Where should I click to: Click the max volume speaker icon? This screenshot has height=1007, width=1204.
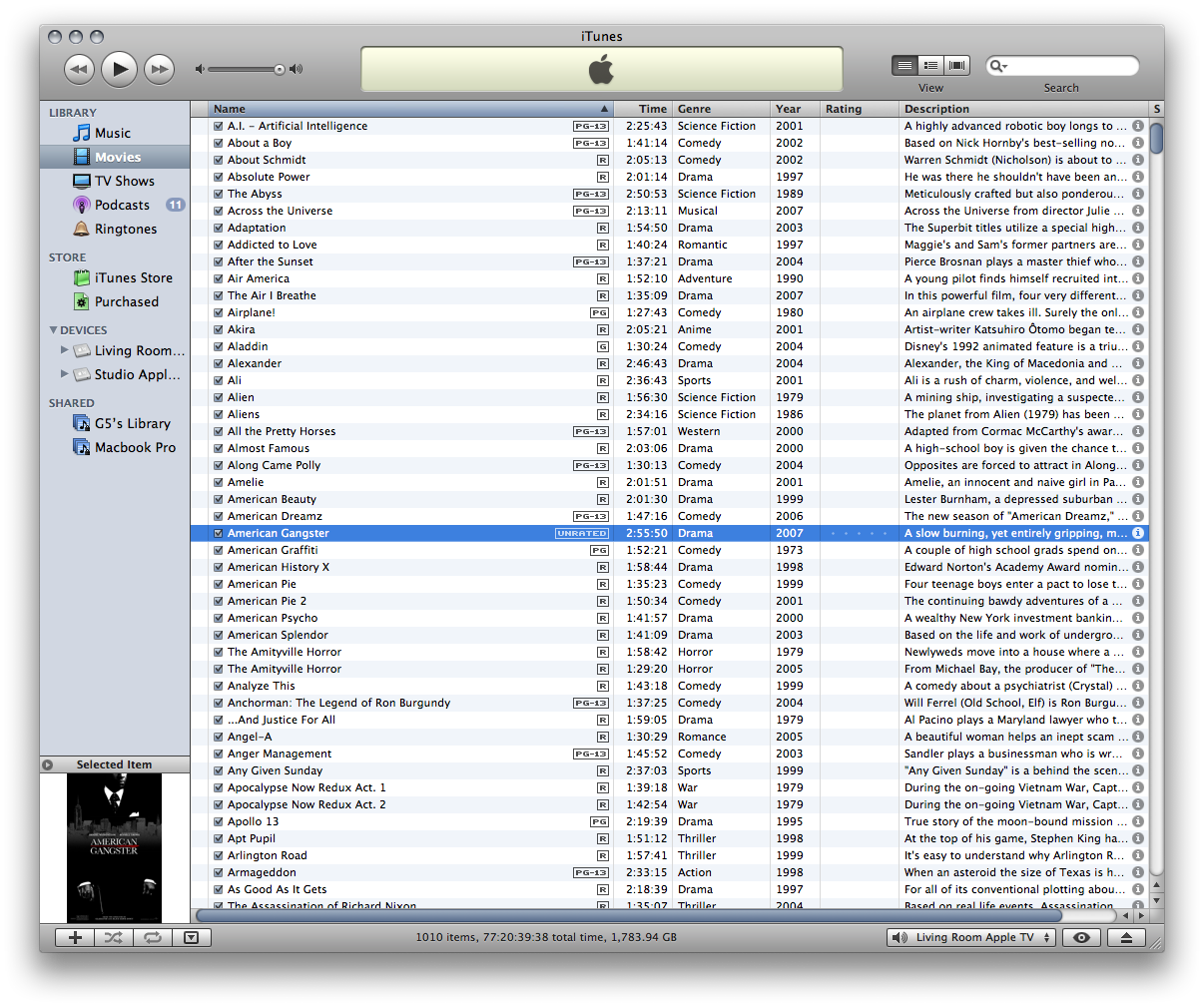(296, 69)
